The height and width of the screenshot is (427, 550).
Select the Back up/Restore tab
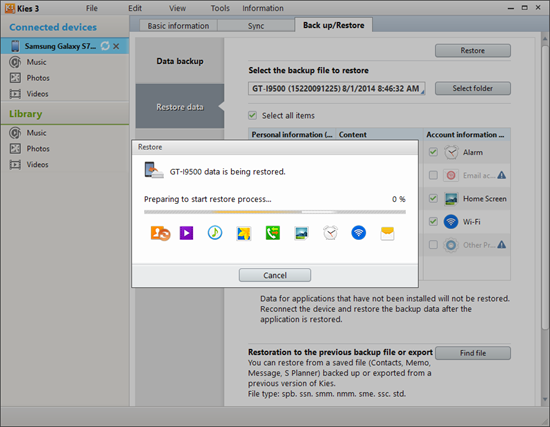click(x=334, y=25)
